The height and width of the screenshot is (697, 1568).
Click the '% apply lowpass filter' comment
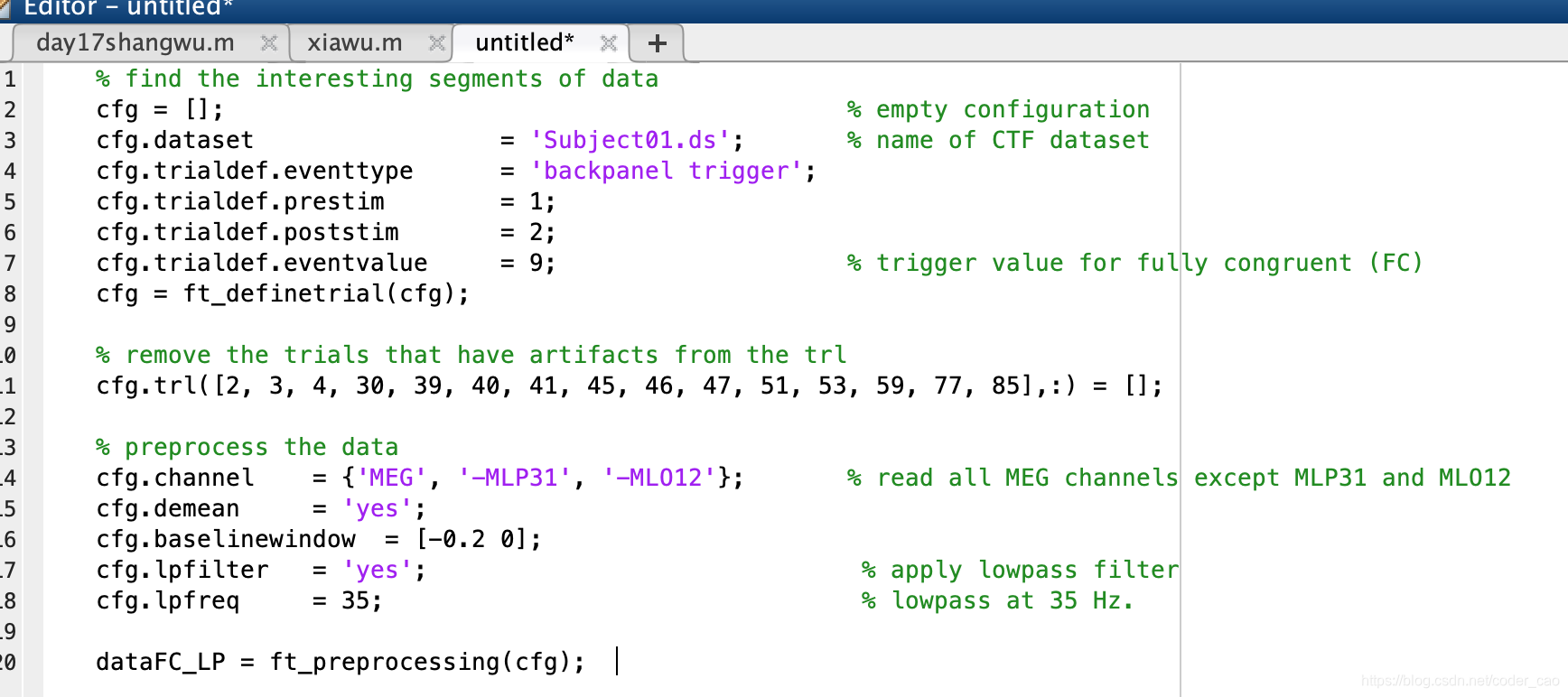point(1021,570)
